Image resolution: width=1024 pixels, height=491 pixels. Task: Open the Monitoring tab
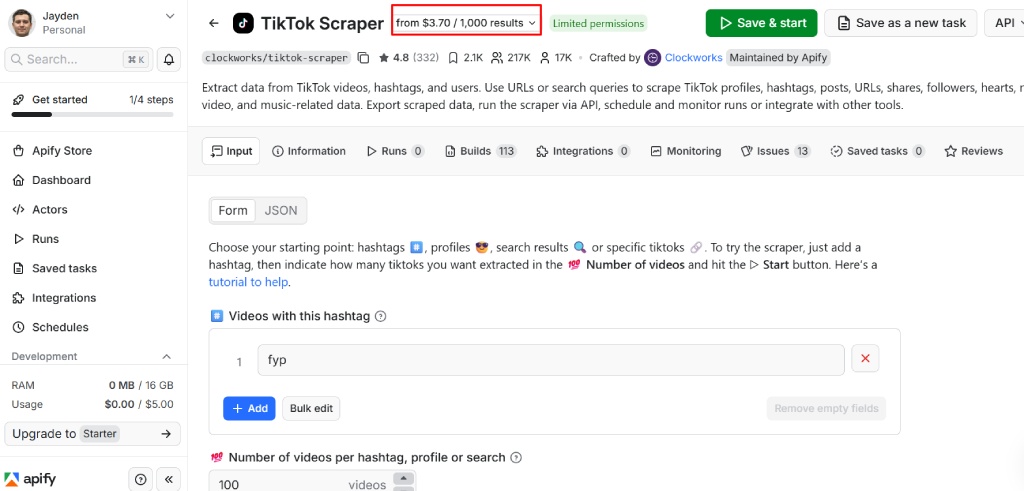point(686,151)
